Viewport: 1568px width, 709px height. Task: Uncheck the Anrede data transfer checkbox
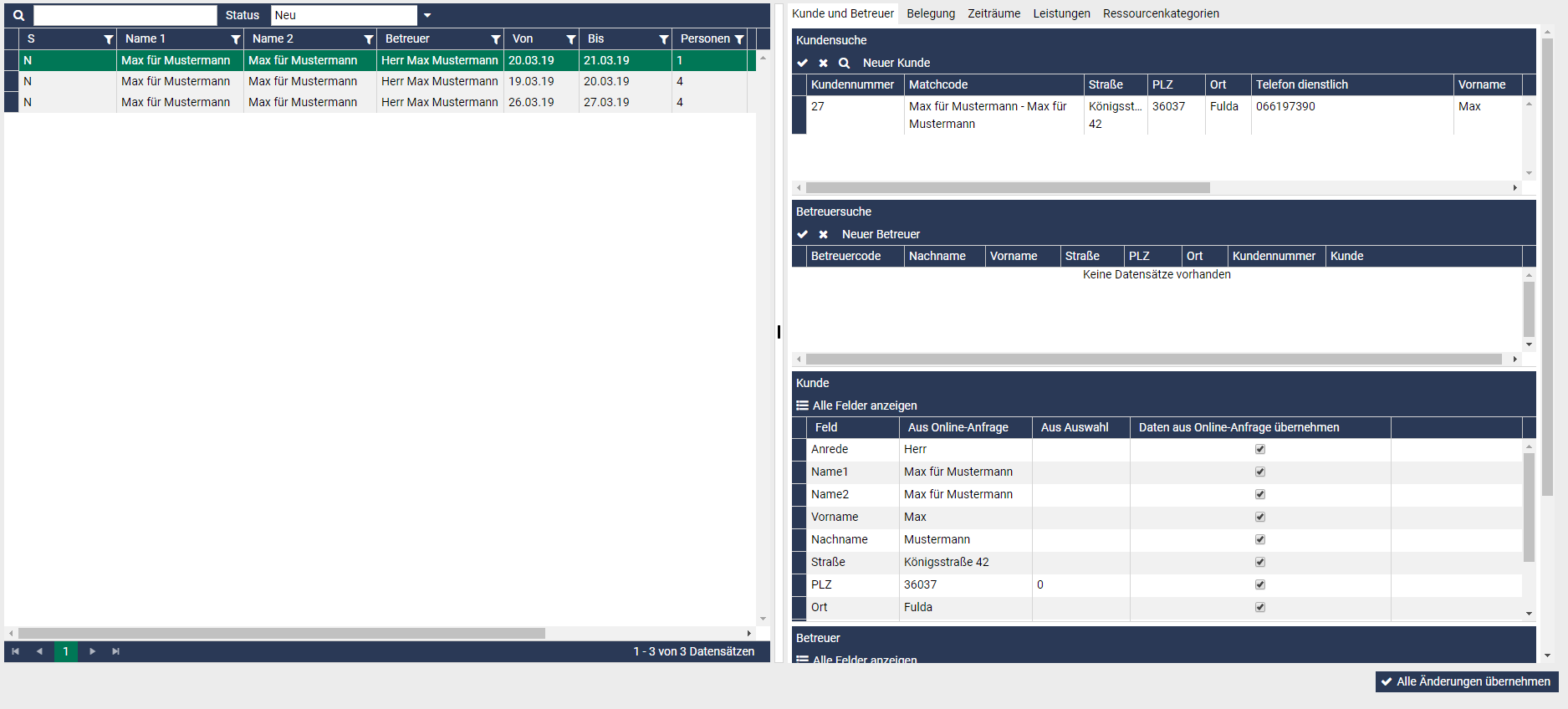pyautogui.click(x=1260, y=449)
